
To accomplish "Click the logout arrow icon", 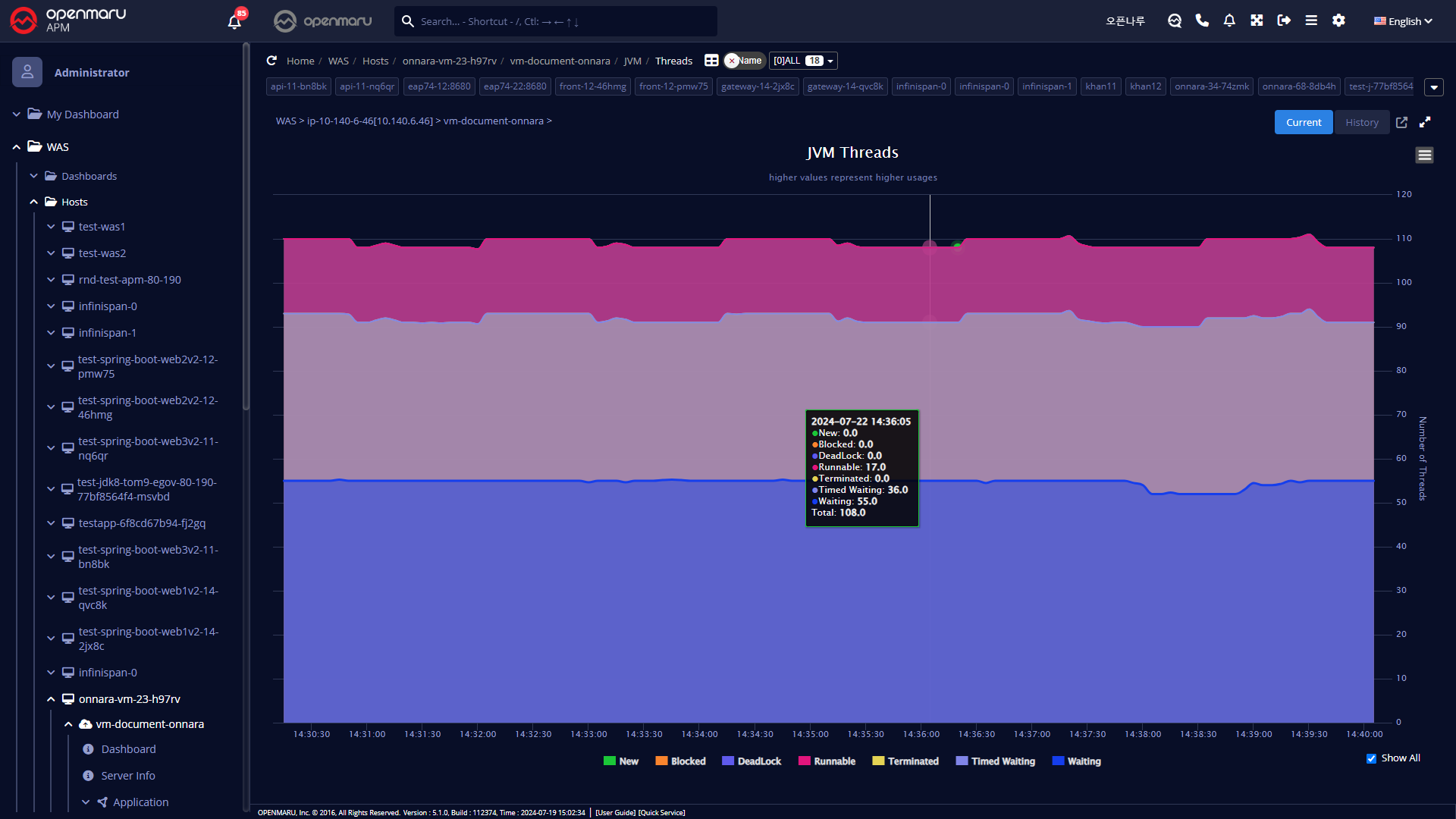I will (x=1284, y=20).
